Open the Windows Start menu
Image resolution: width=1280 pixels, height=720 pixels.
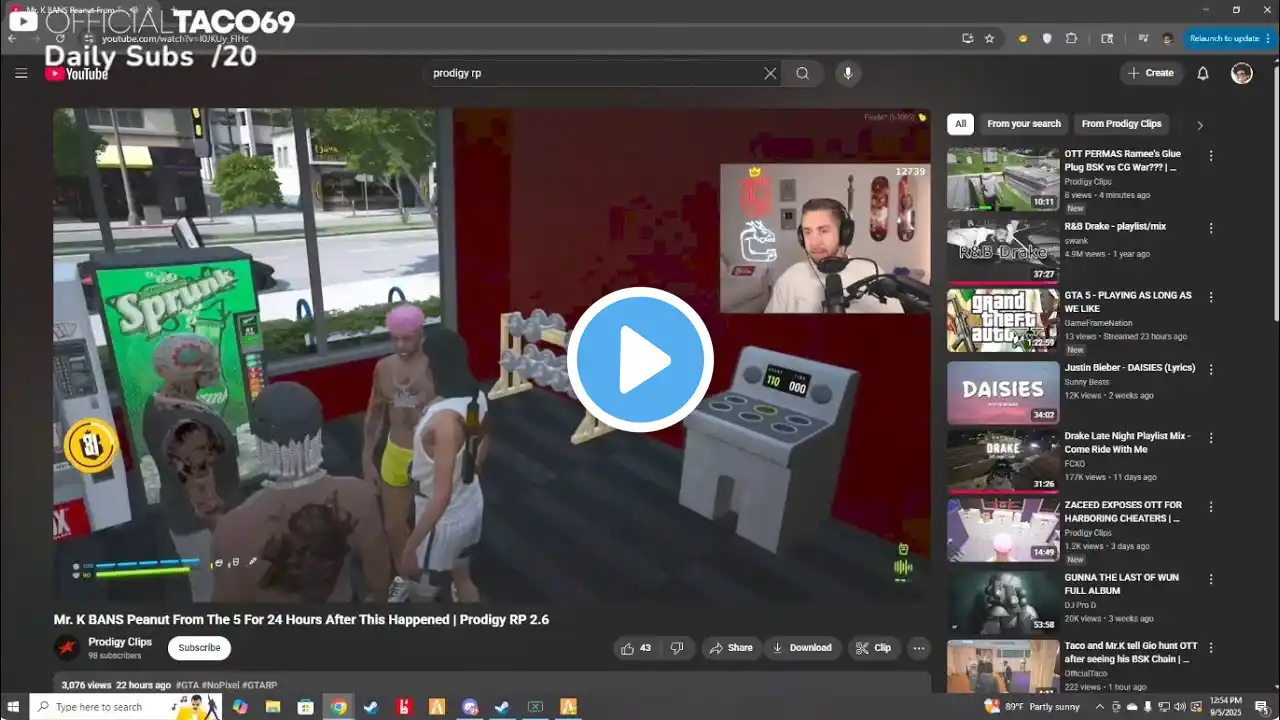pyautogui.click(x=14, y=707)
